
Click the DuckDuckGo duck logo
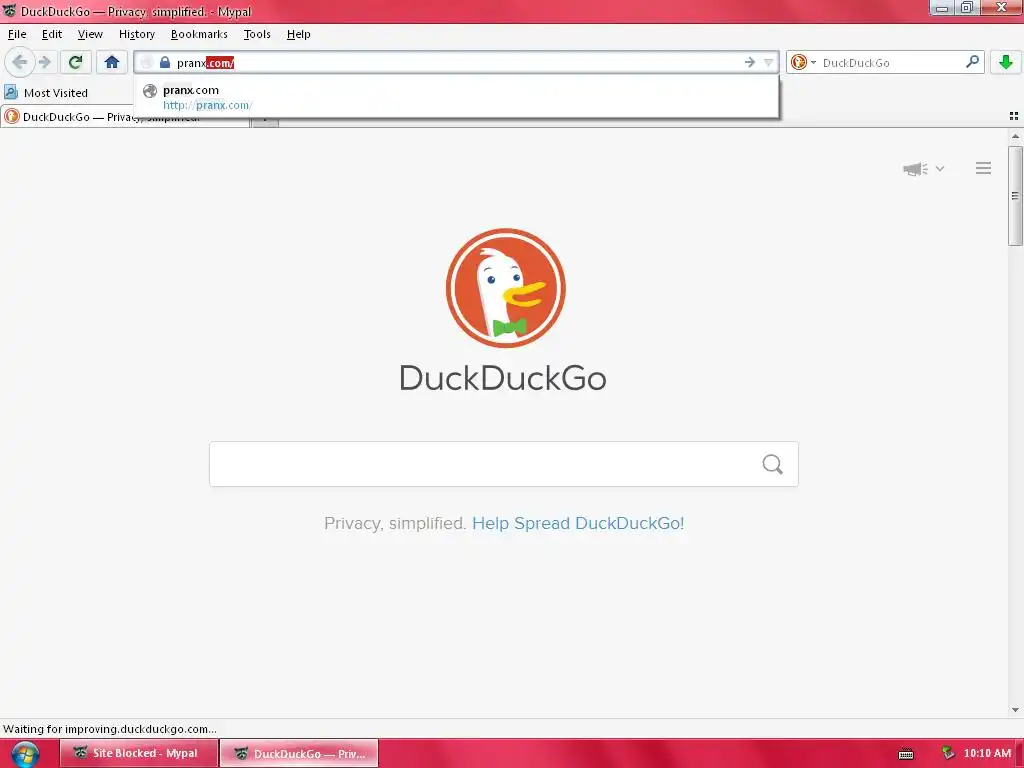[x=505, y=288]
